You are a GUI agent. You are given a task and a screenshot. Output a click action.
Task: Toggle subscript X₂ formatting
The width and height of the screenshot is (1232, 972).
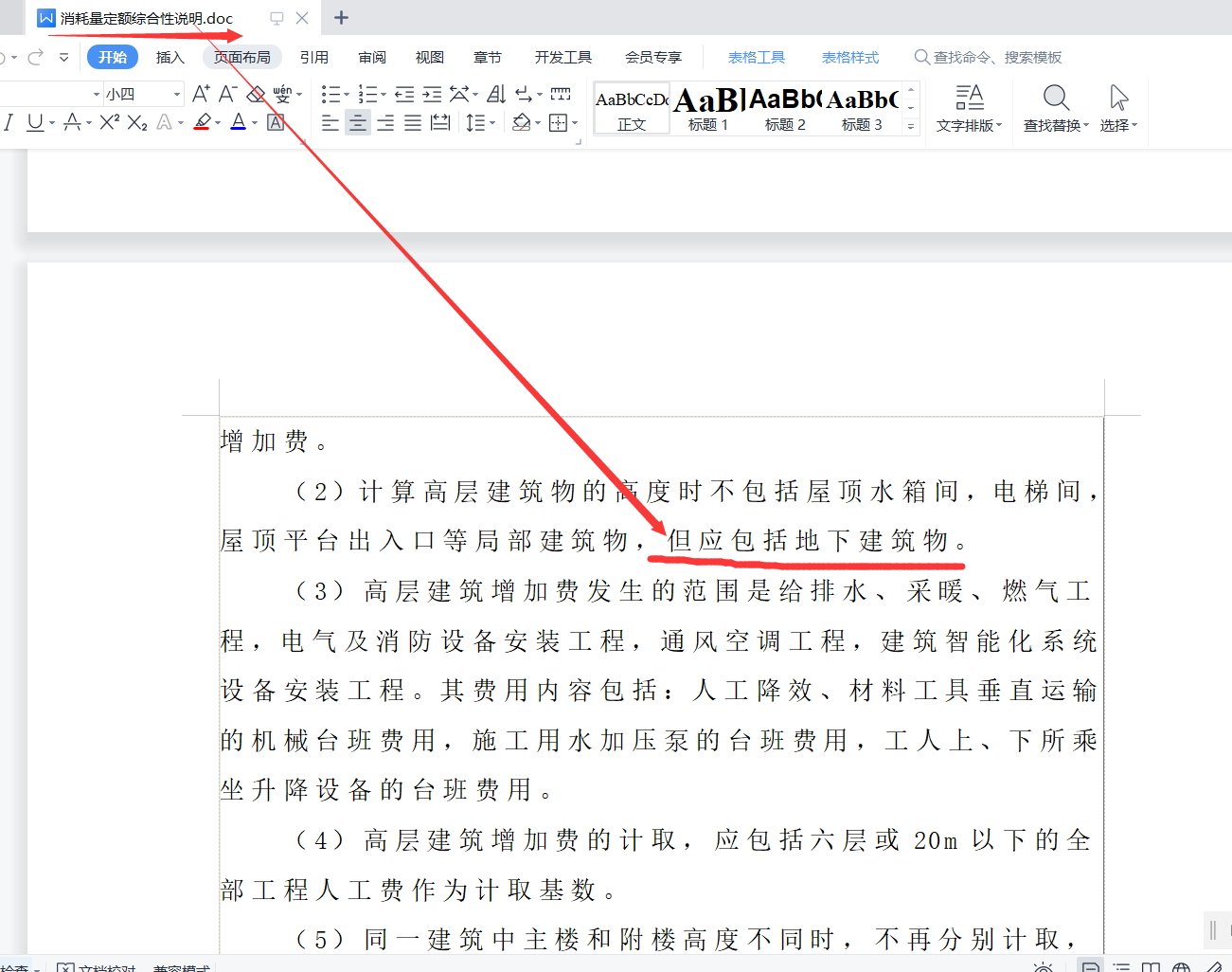point(137,122)
